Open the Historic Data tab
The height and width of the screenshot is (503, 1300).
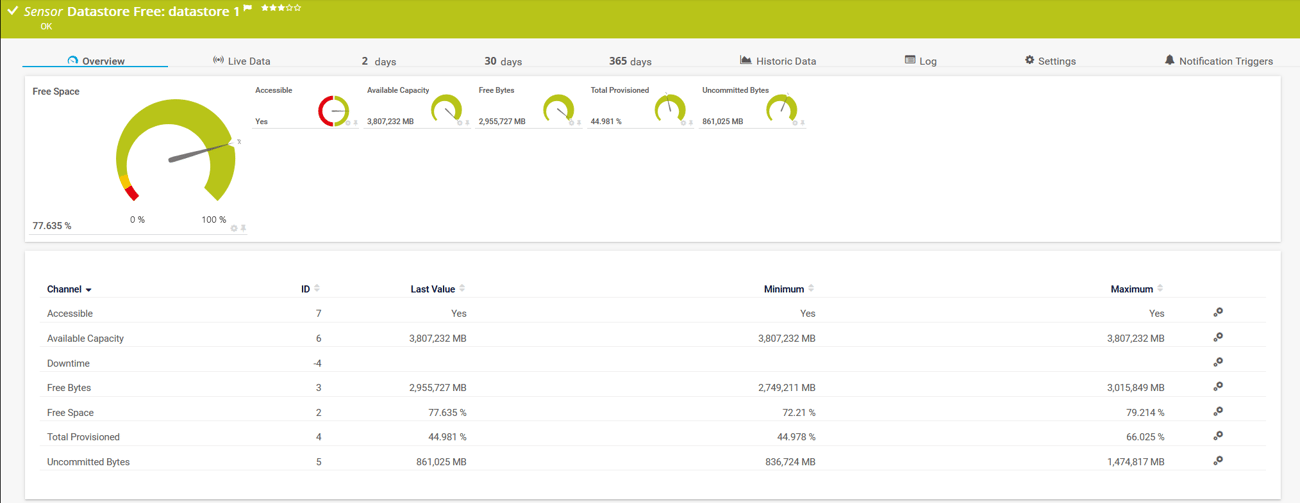[777, 61]
